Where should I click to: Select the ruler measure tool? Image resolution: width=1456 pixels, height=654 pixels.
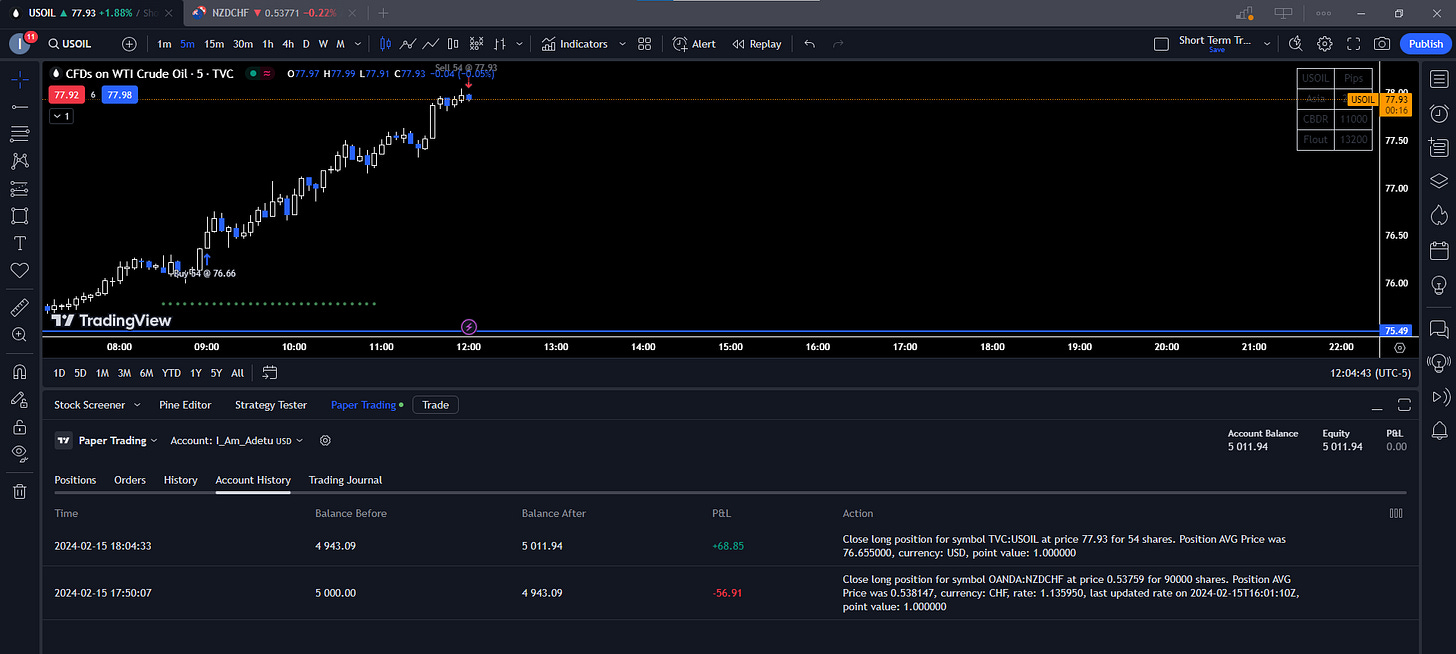(x=19, y=307)
